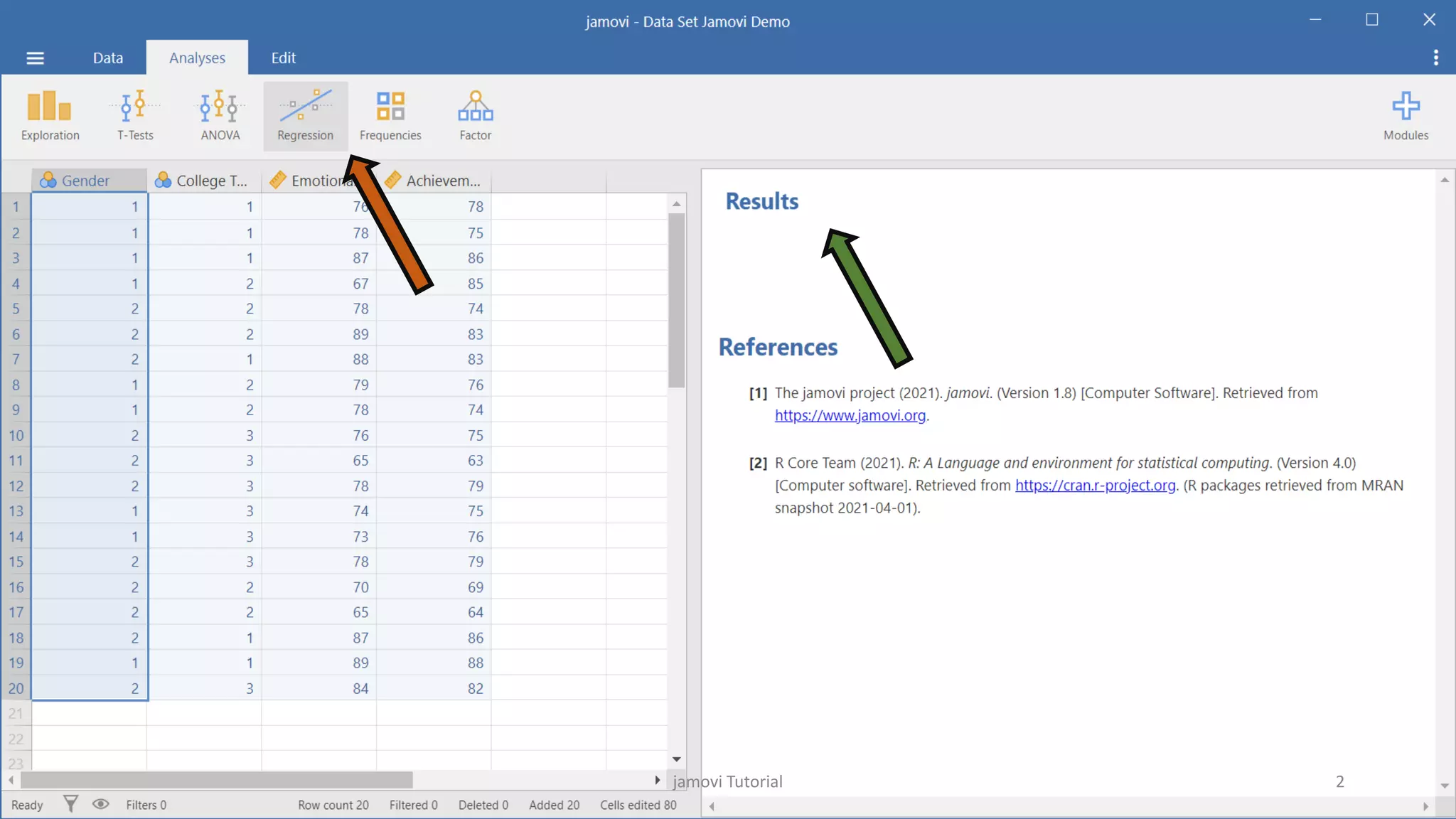The width and height of the screenshot is (1456, 819).
Task: Switch to the Edit tab
Action: 283,58
